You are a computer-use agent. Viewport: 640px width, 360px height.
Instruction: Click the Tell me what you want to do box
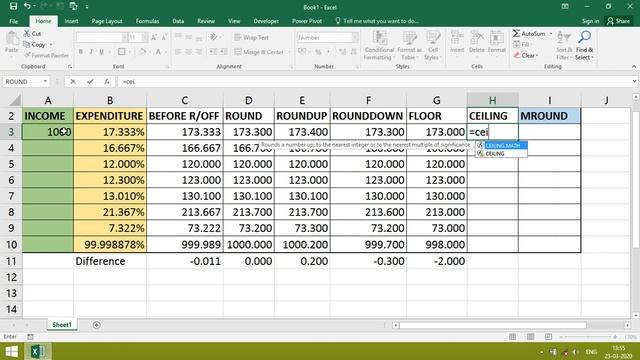(377, 21)
